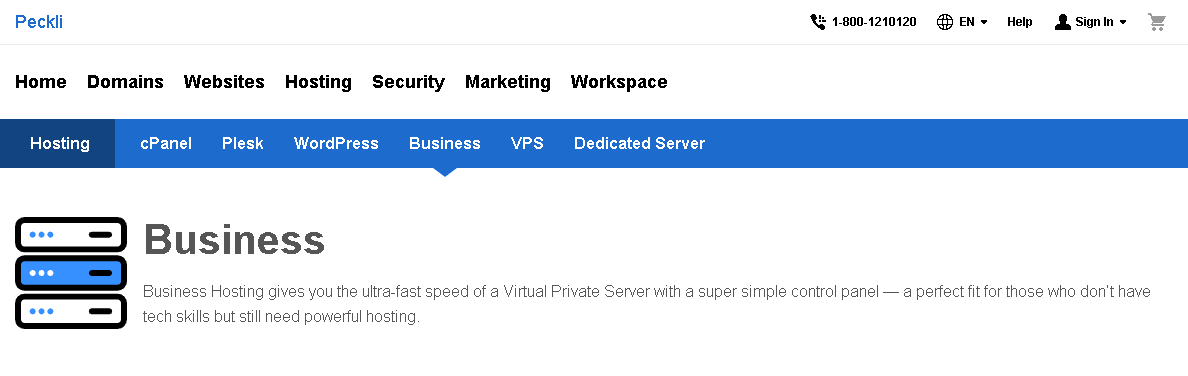Open the Domains menu item
Image resolution: width=1188 pixels, height=376 pixels.
125,82
